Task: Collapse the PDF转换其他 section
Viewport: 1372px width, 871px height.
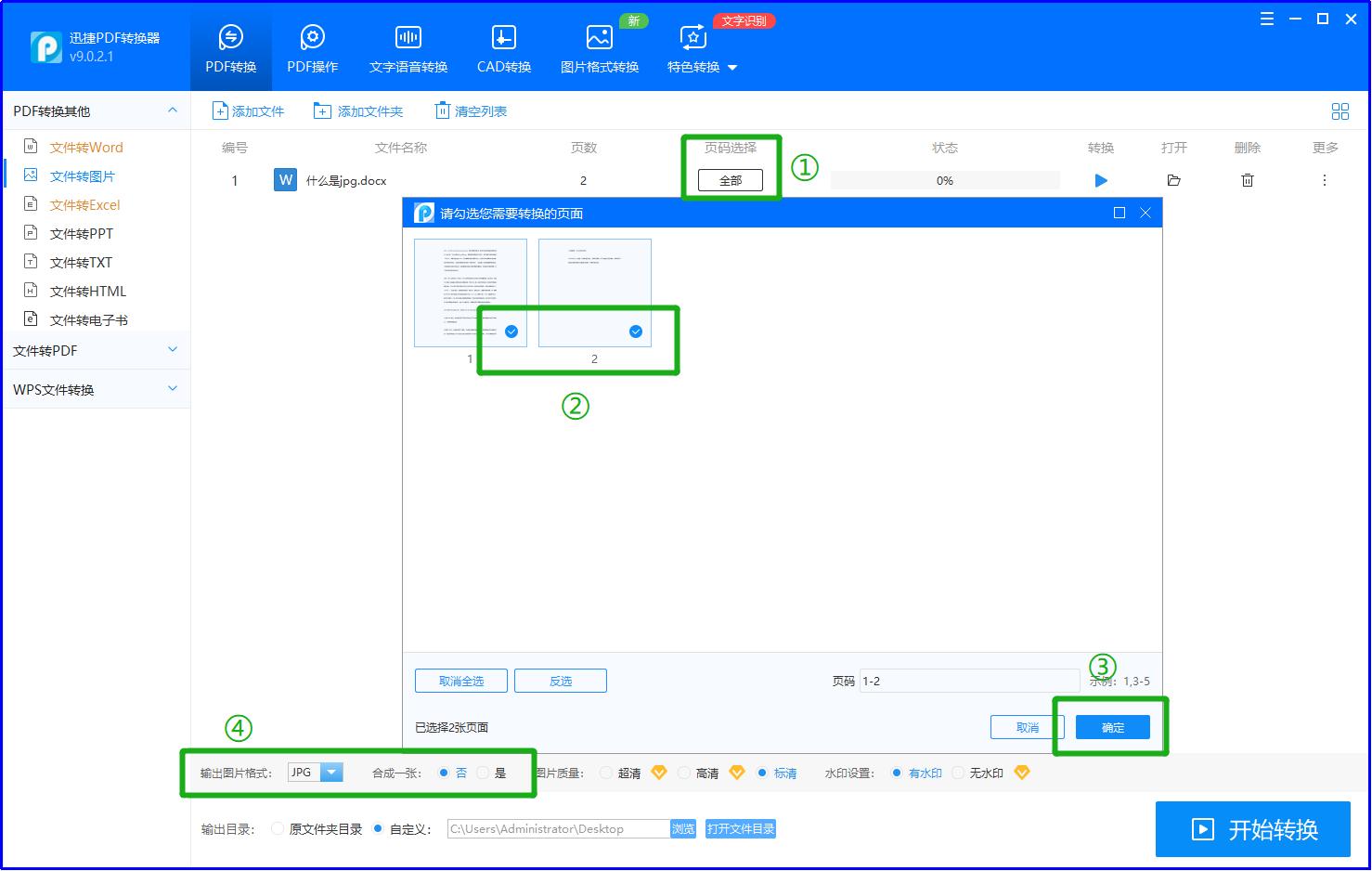Action: pos(173,110)
